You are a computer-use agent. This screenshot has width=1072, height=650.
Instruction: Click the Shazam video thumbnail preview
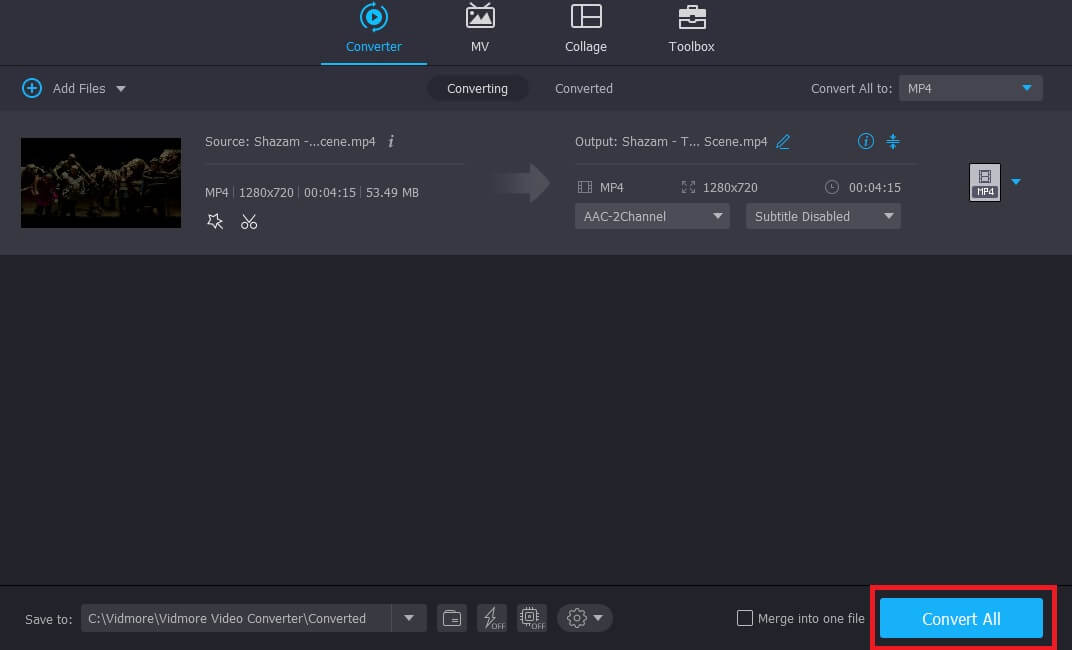tap(100, 183)
